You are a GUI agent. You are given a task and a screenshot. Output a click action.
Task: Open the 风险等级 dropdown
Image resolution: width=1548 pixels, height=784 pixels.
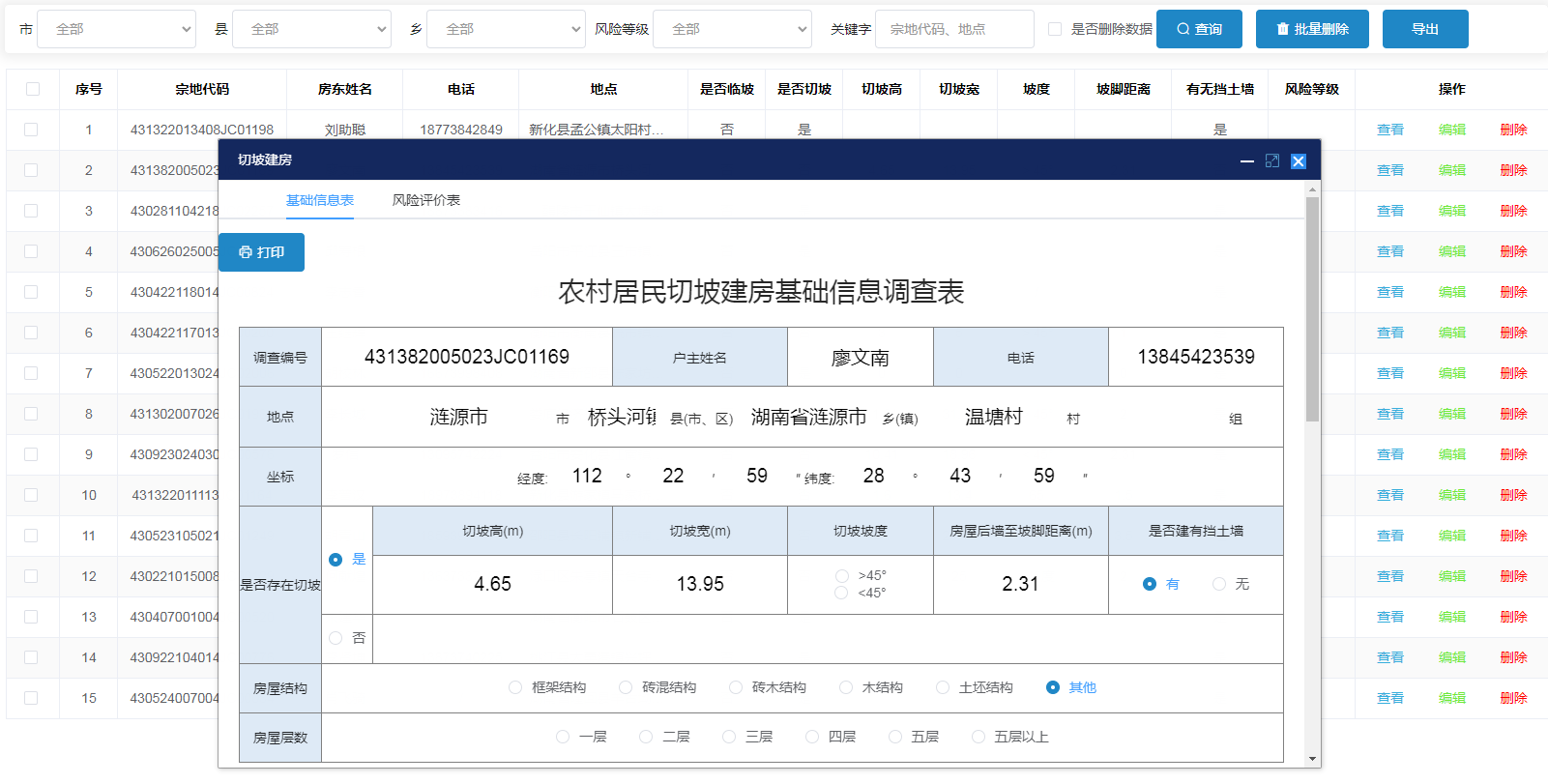732,29
